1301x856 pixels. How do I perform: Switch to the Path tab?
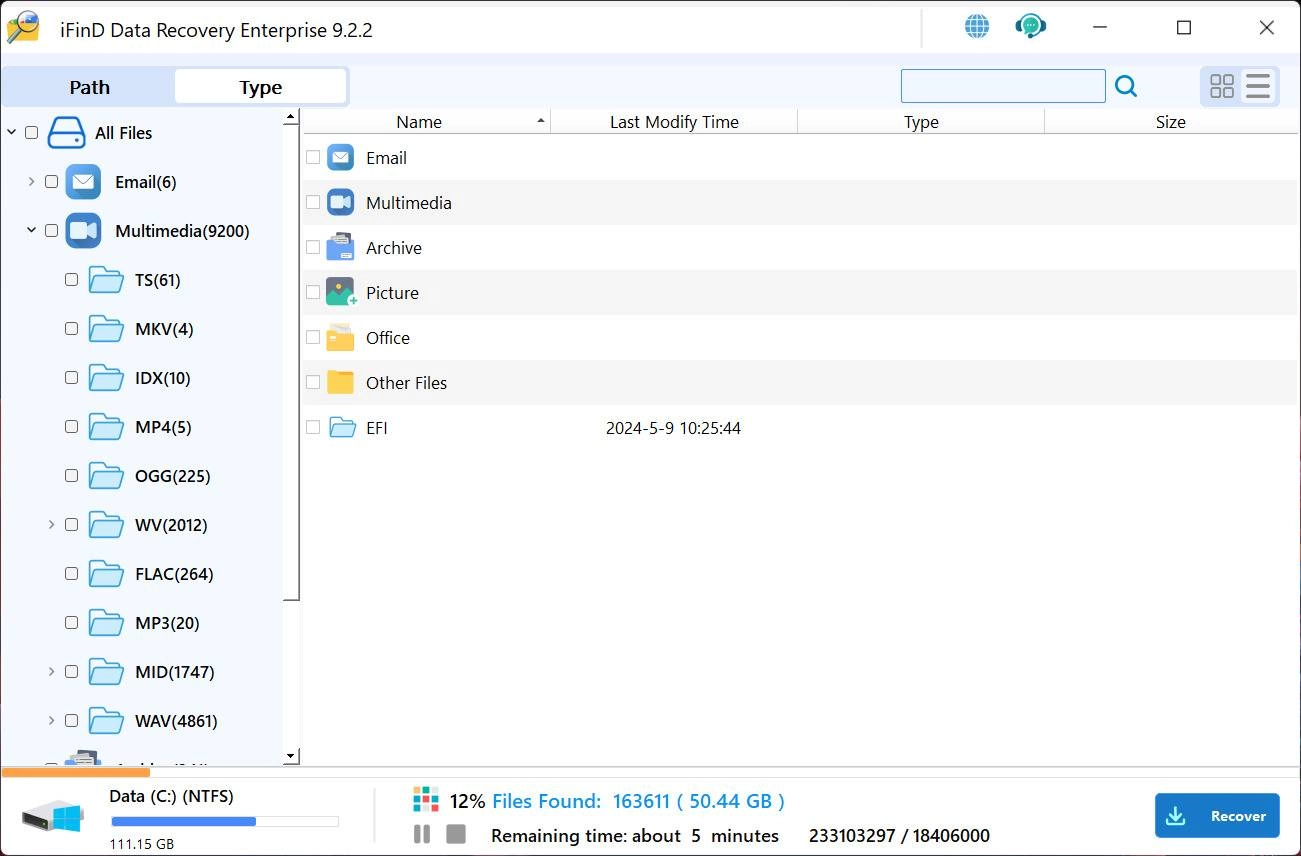coord(89,87)
